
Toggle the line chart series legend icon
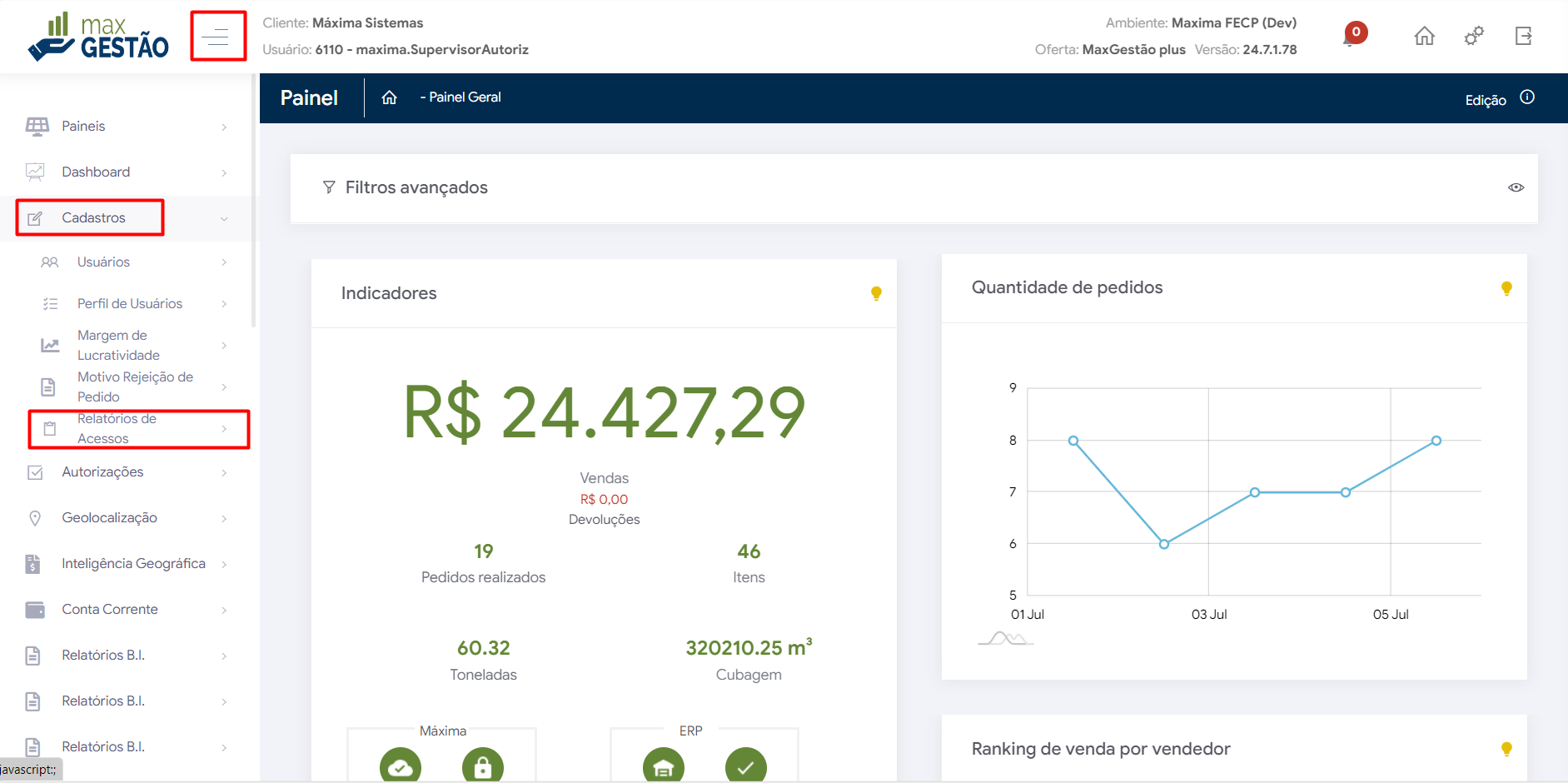[x=1005, y=639]
